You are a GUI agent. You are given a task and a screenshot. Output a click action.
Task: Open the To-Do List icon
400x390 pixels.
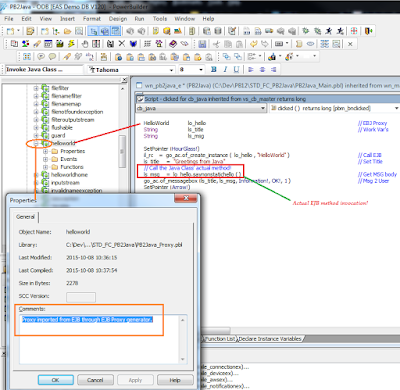coord(156,31)
